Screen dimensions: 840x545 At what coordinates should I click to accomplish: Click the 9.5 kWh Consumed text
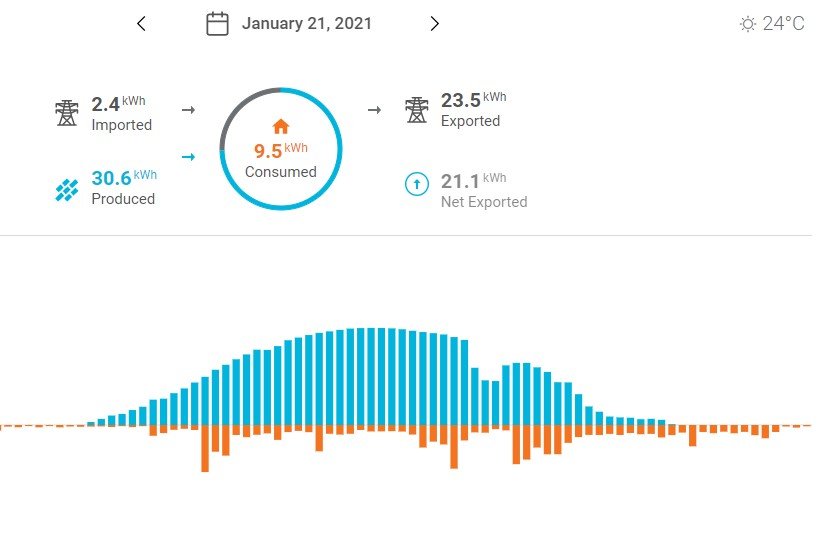point(281,160)
